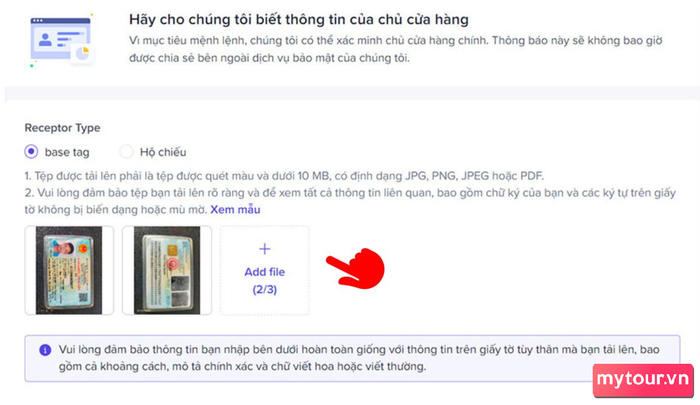Select the "base tag" radio button
This screenshot has width=700, height=405.
(31, 152)
